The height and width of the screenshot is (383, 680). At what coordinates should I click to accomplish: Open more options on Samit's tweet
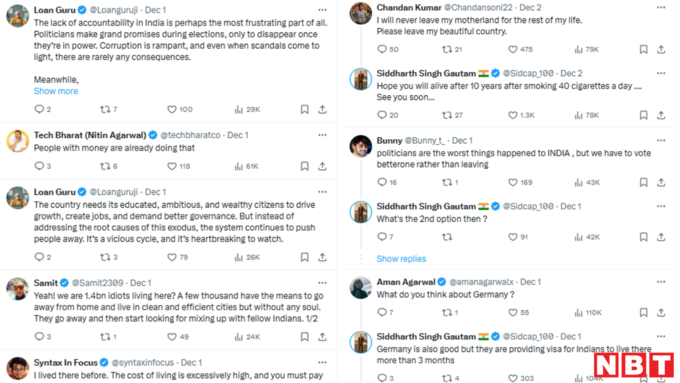(x=322, y=283)
